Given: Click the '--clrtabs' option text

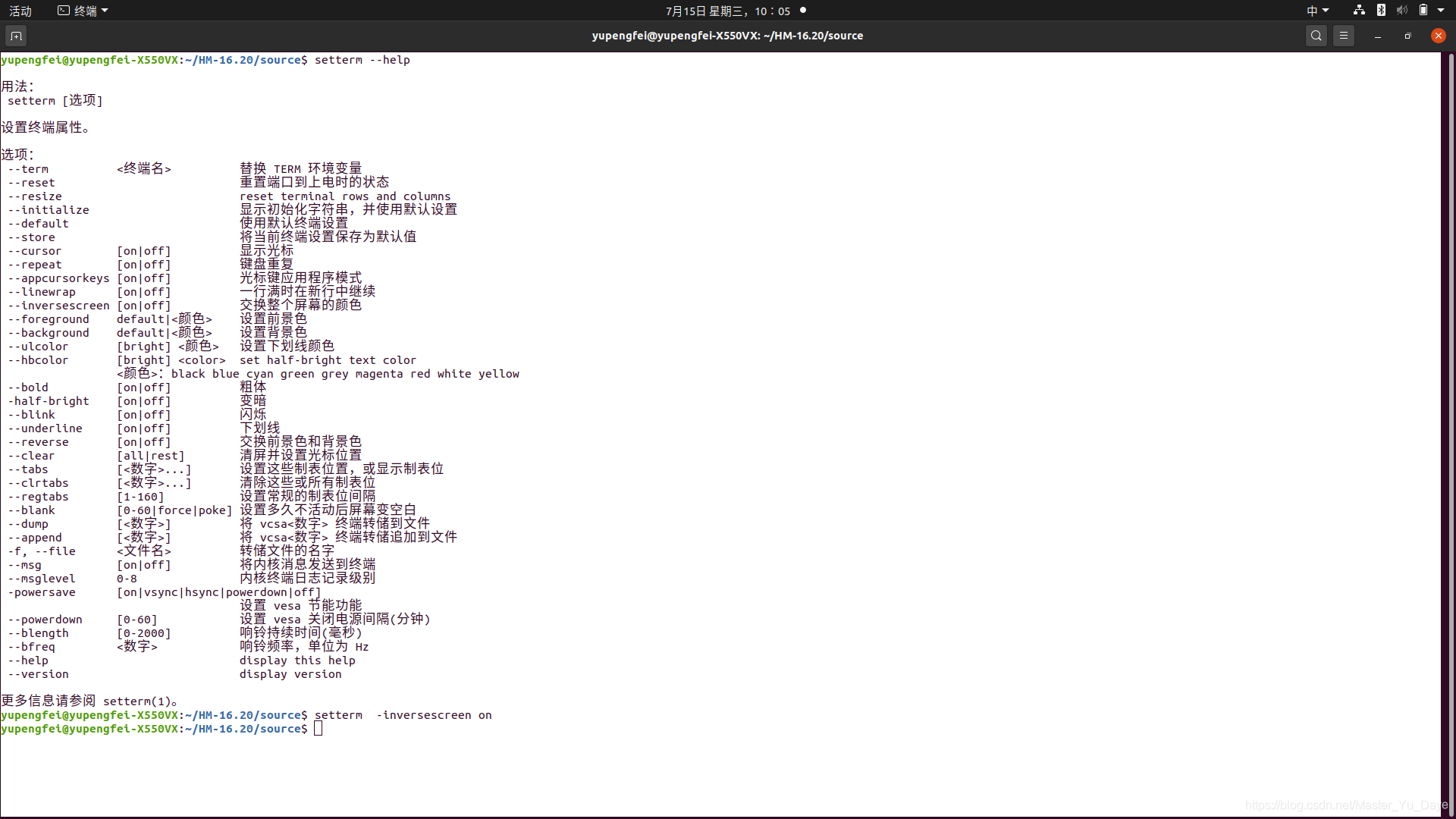Looking at the screenshot, I should coord(38,483).
